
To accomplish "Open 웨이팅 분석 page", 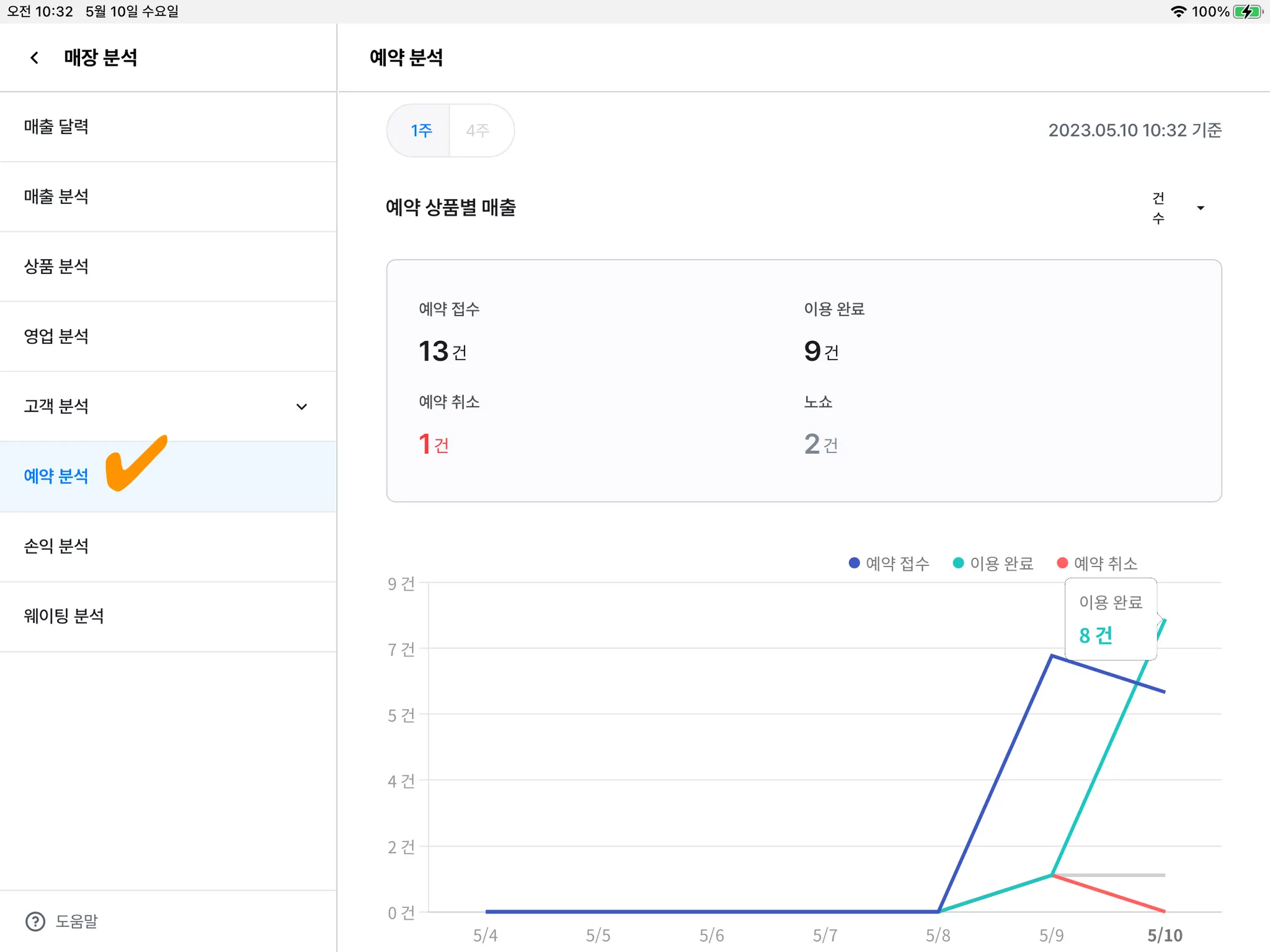I will pos(64,616).
